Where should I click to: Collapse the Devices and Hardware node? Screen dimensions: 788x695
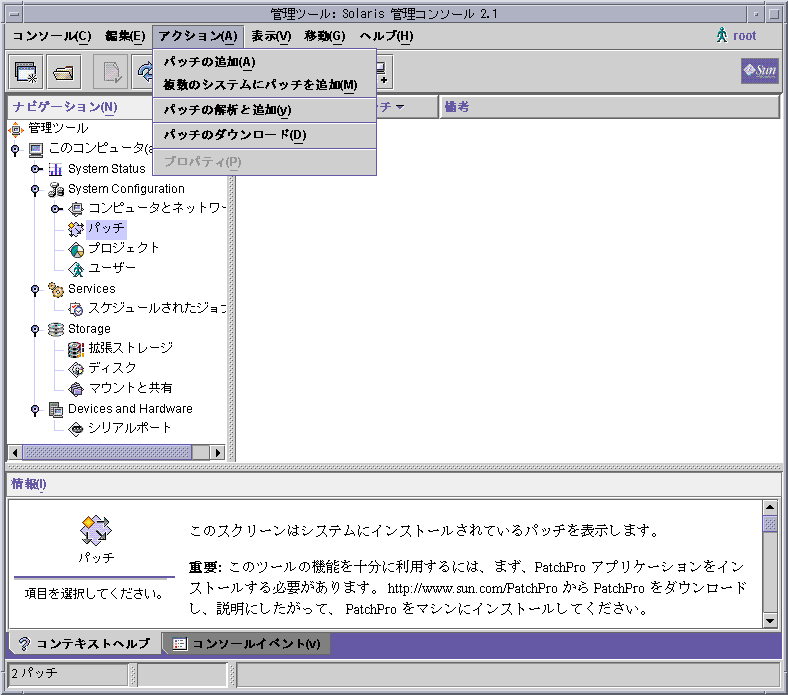(x=35, y=410)
